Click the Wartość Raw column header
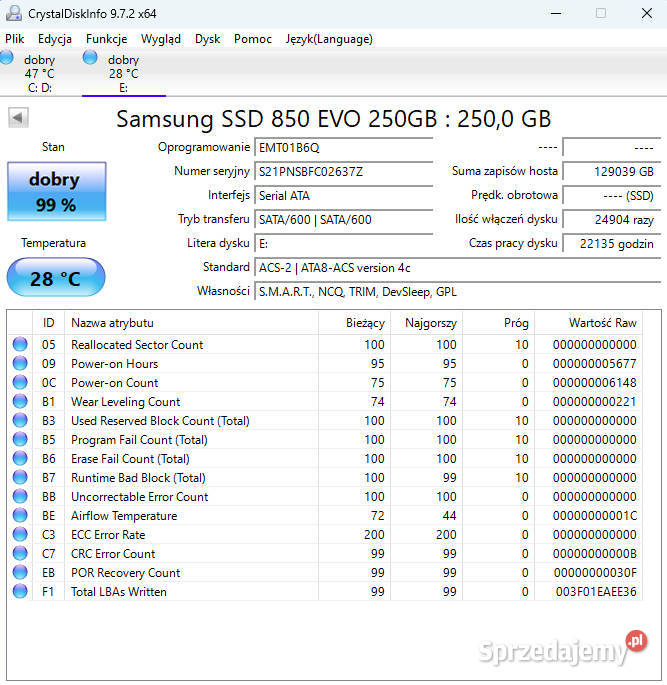Viewport: 667px width, 685px height. point(588,323)
